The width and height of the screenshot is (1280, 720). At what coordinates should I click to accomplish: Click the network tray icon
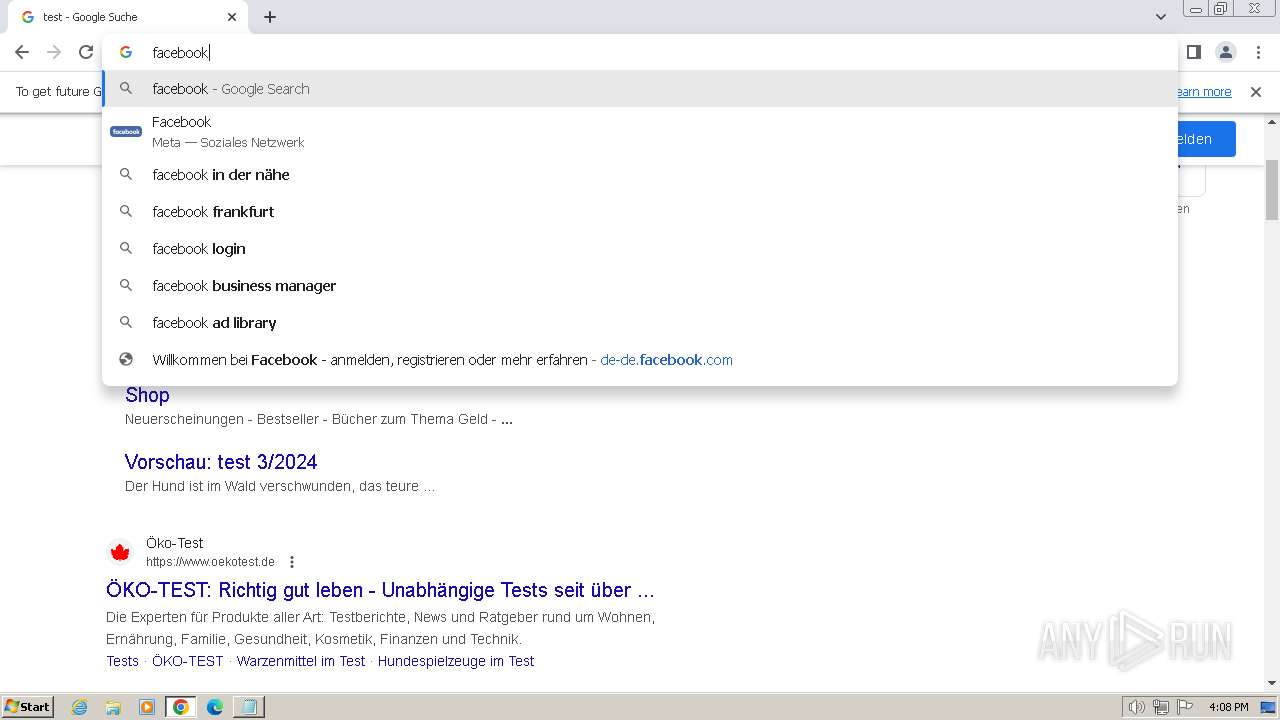pos(1161,707)
